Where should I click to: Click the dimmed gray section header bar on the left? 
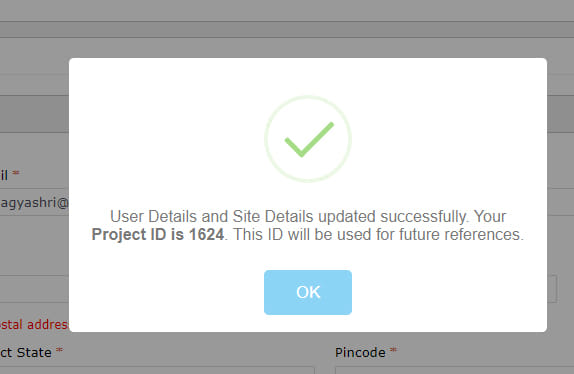point(34,114)
